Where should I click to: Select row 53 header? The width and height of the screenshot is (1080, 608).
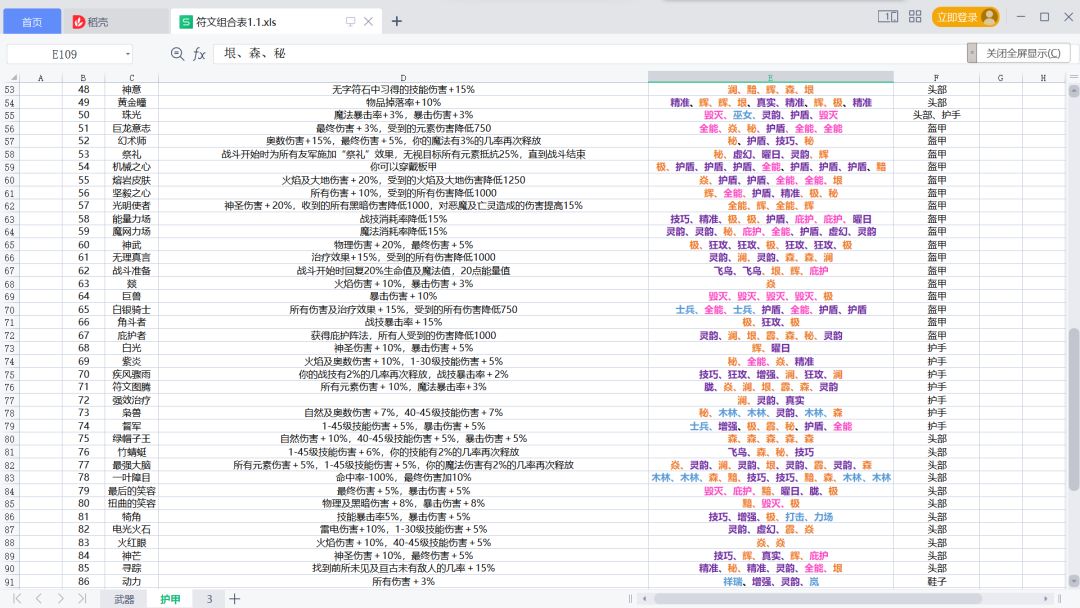click(x=10, y=90)
